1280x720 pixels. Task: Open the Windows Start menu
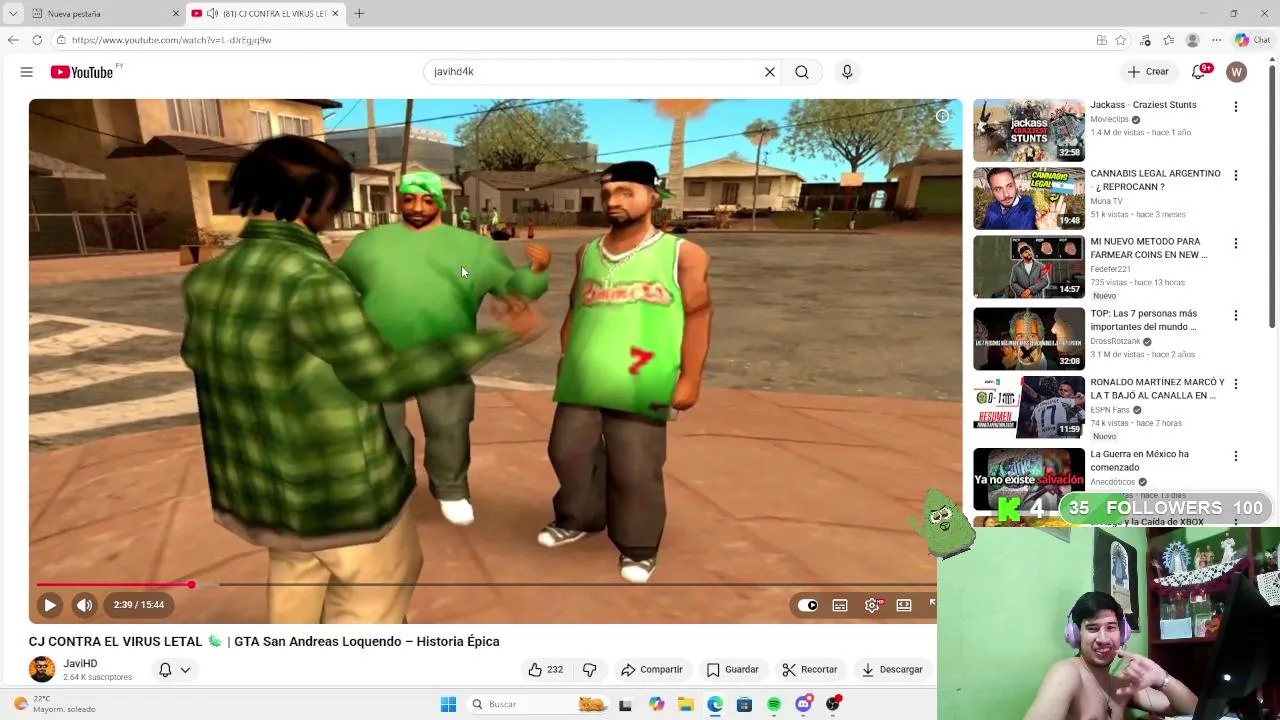448,704
